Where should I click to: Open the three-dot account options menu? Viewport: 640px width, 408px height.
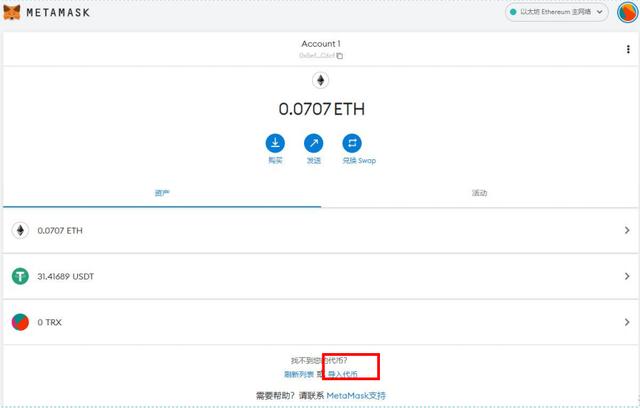628,49
